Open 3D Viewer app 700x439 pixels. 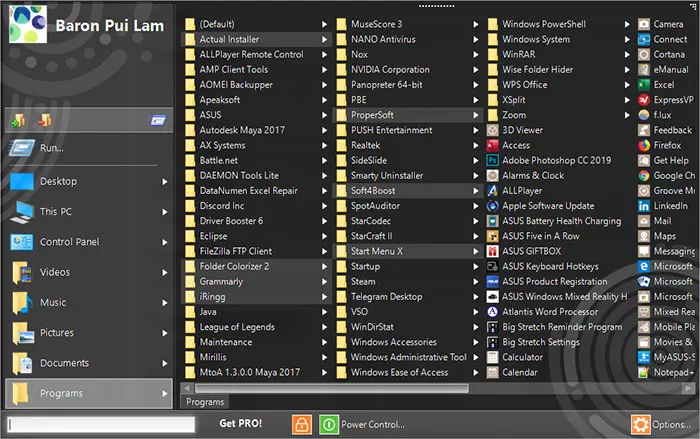(x=515, y=130)
